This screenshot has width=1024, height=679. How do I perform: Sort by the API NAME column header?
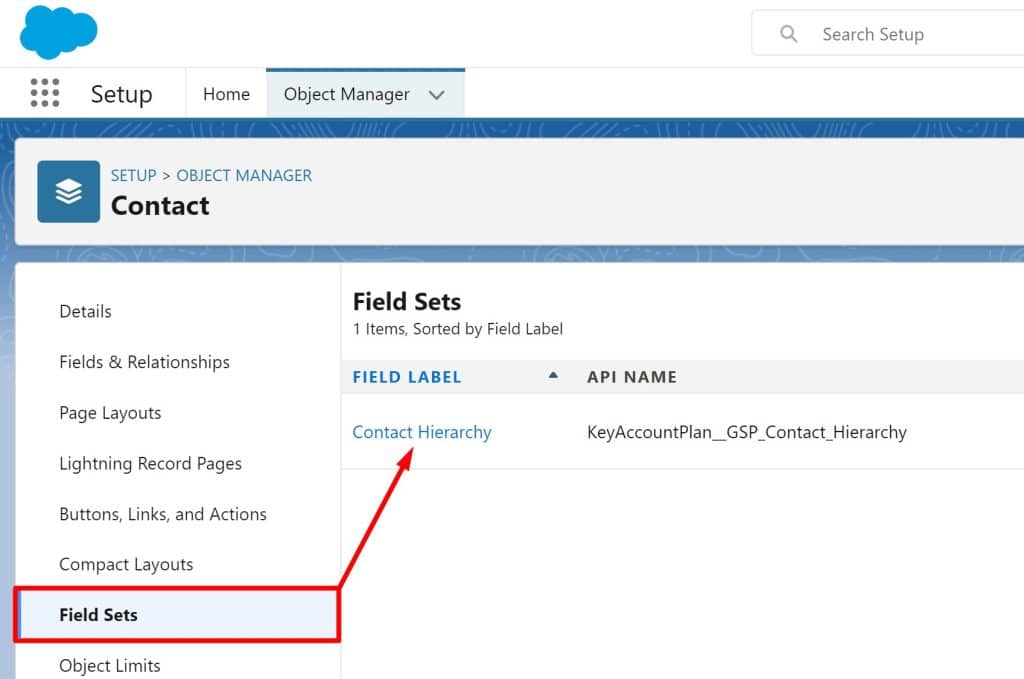[x=631, y=377]
